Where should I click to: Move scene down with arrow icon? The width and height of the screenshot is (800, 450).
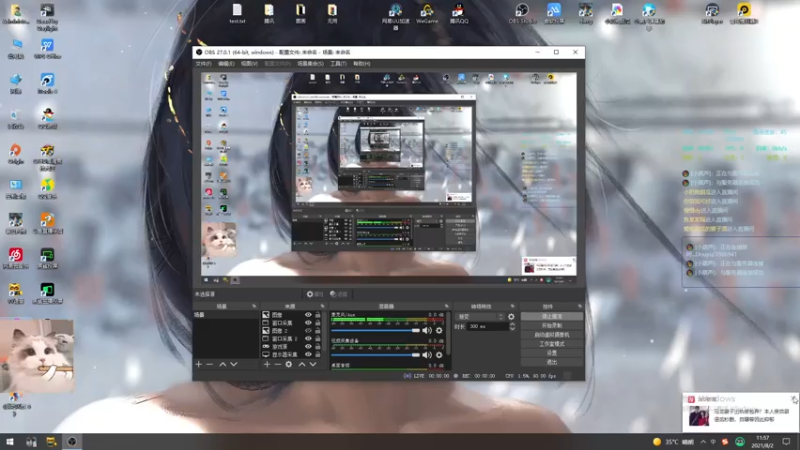pyautogui.click(x=234, y=364)
